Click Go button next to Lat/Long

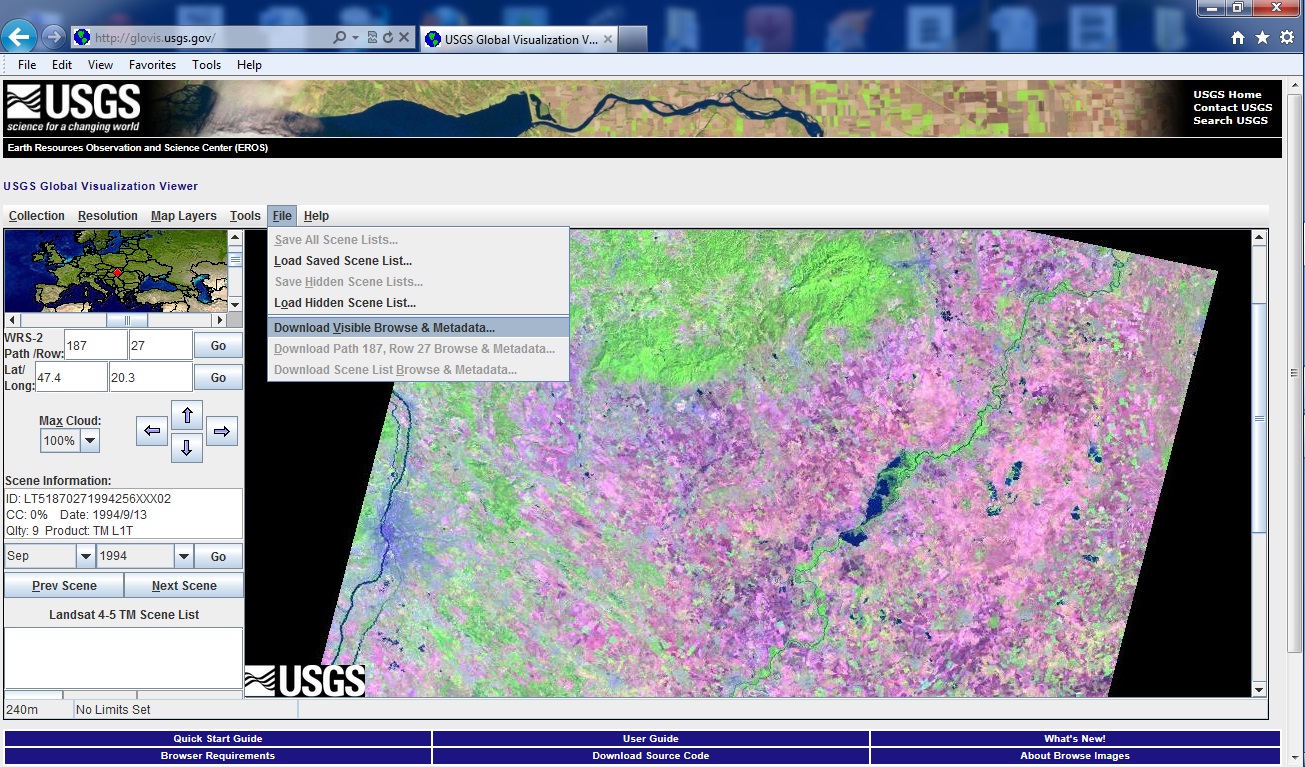point(218,377)
